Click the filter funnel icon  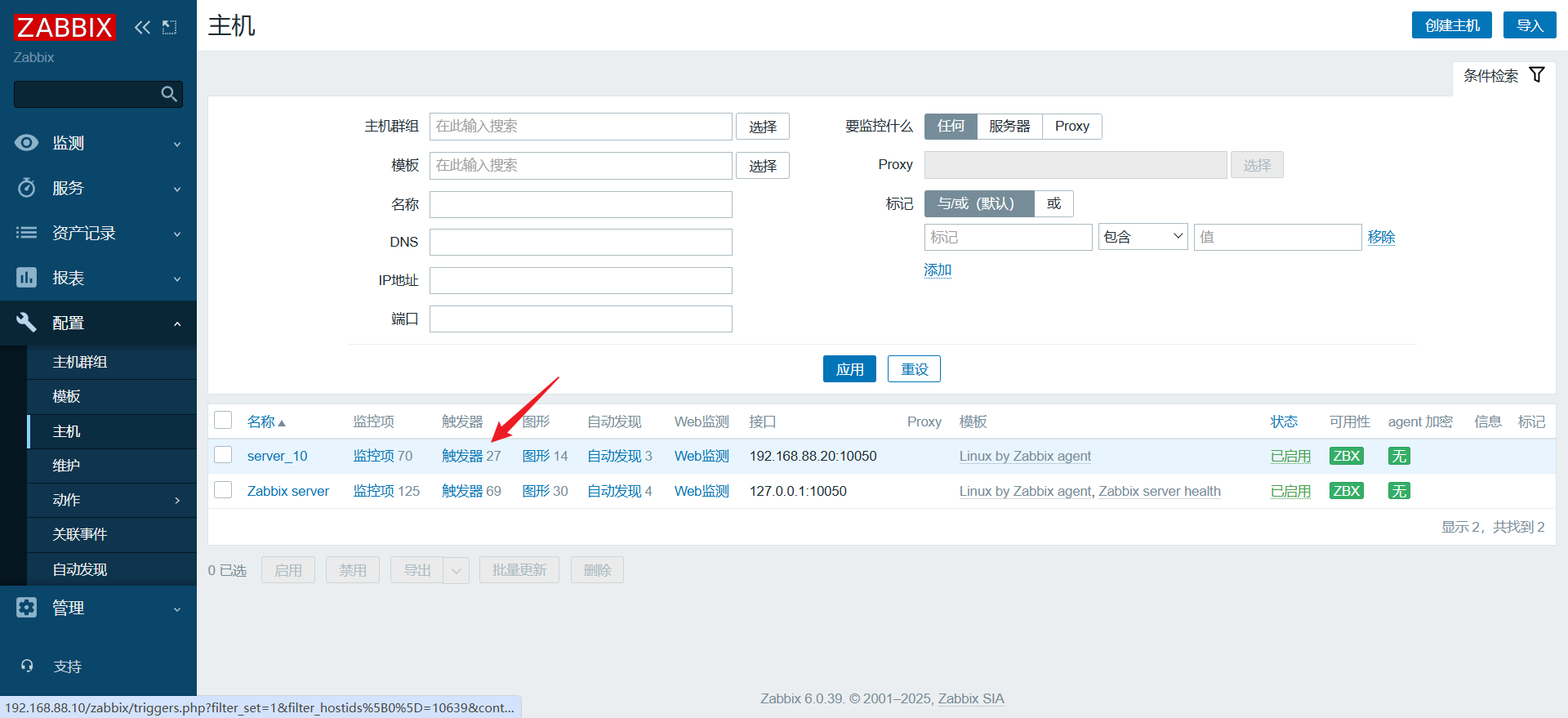coord(1536,75)
